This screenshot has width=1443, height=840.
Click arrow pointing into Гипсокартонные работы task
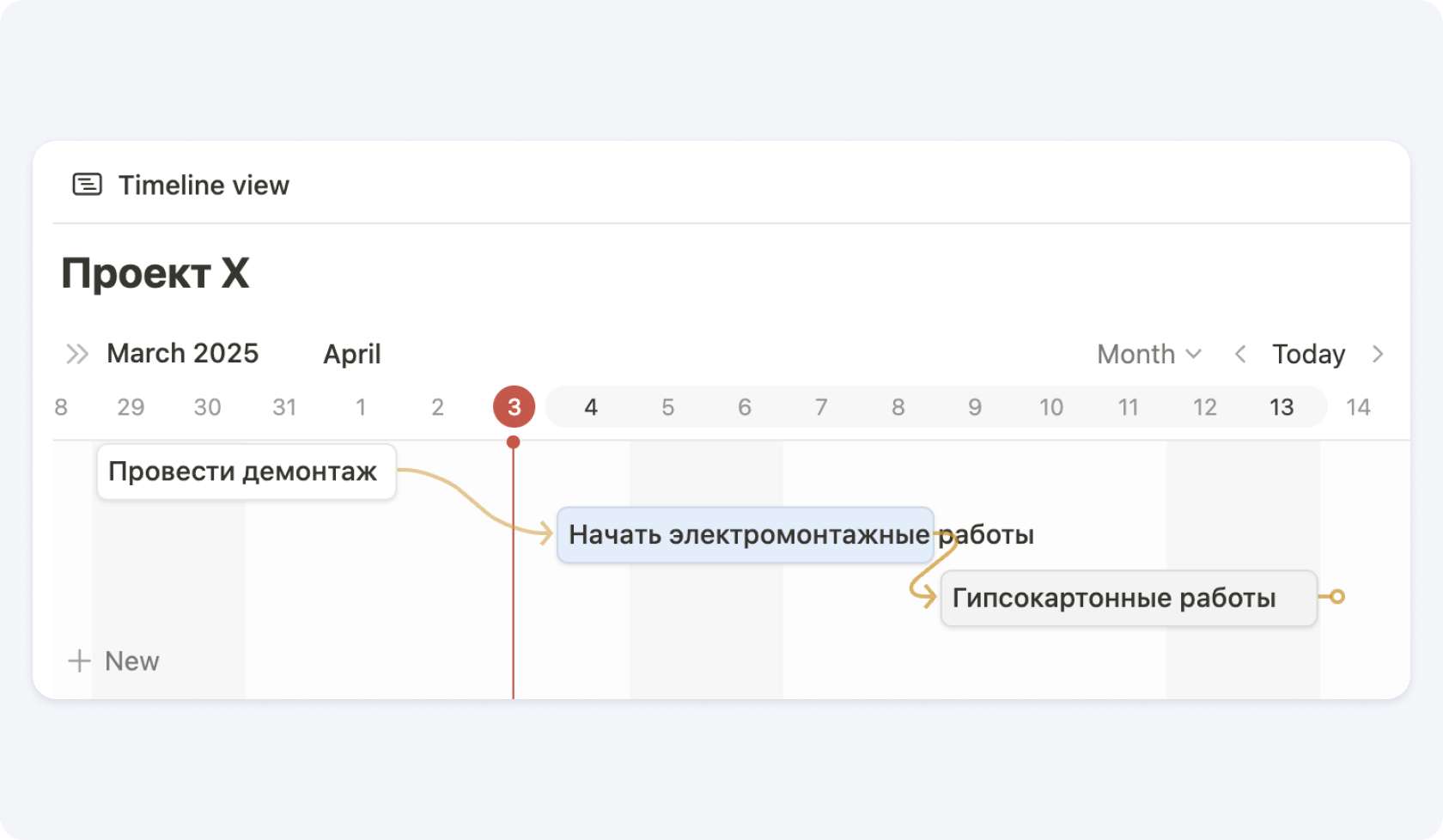pyautogui.click(x=926, y=597)
